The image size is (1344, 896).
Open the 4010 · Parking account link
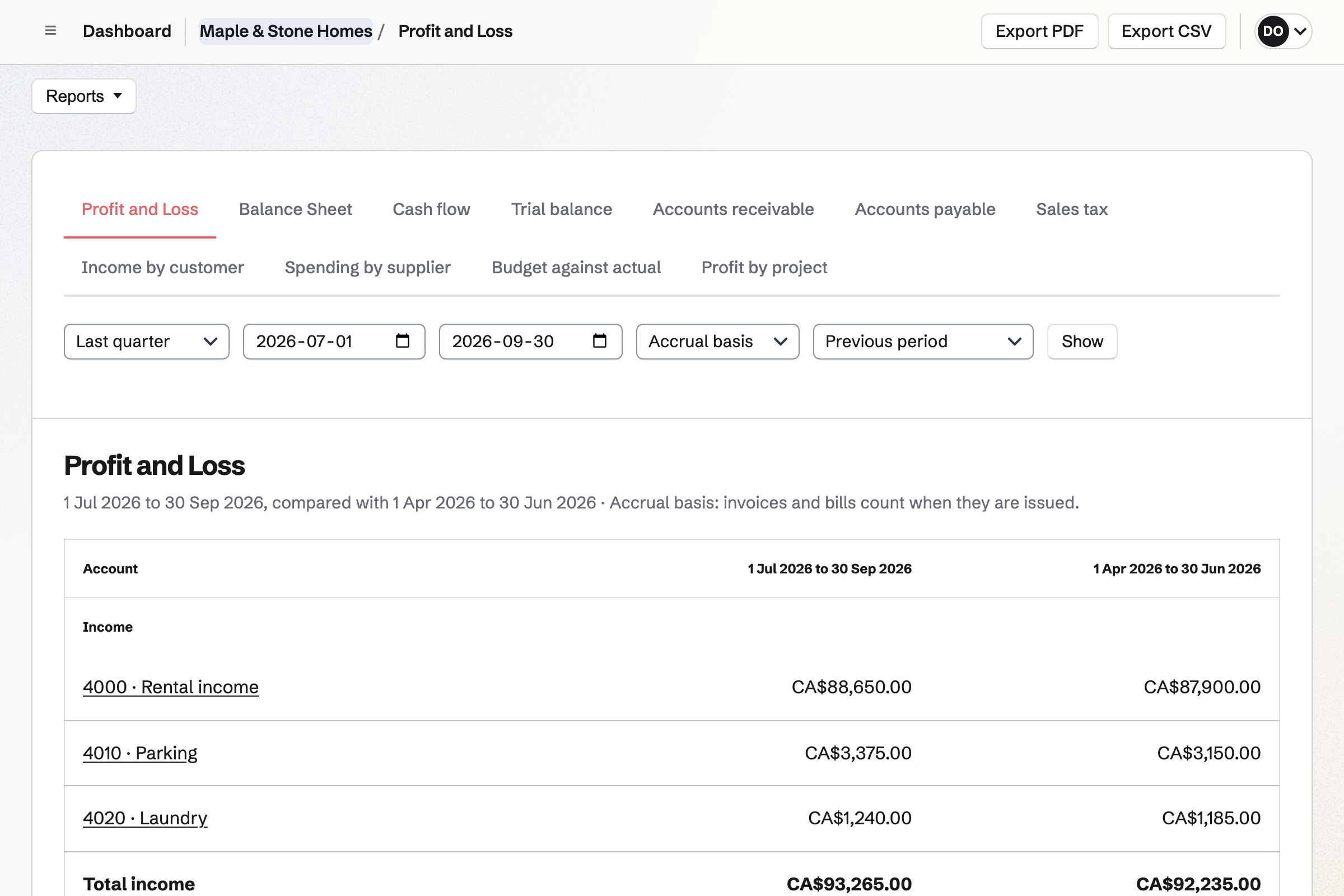pos(140,753)
